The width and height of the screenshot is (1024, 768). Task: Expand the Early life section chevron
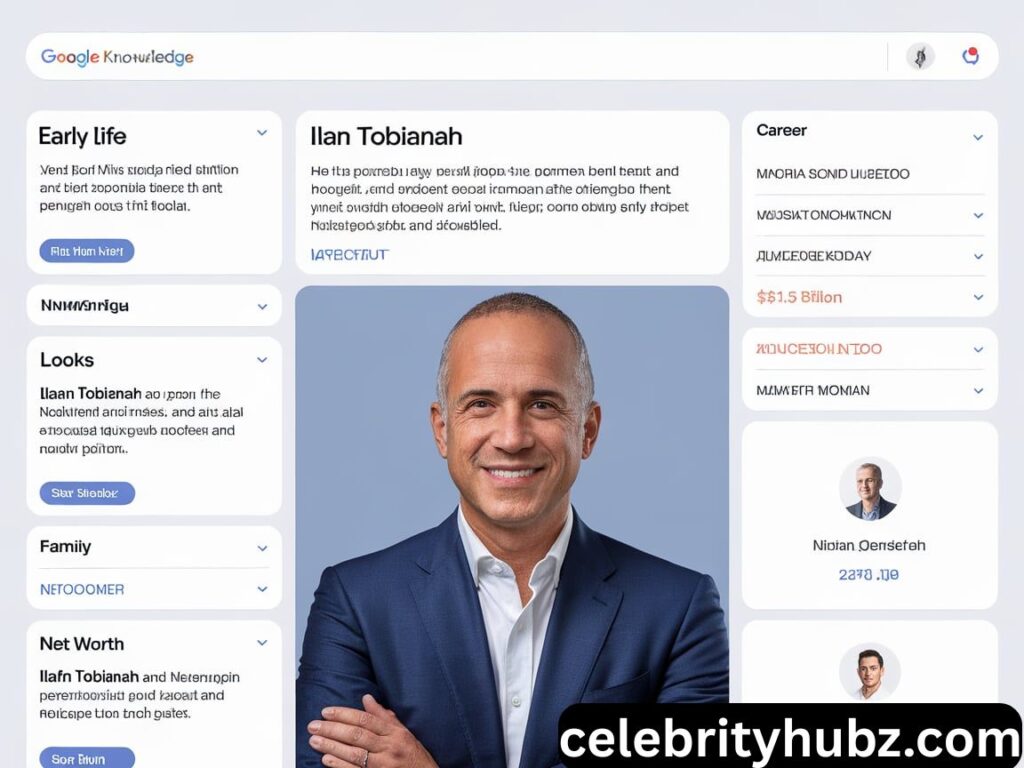[x=262, y=133]
